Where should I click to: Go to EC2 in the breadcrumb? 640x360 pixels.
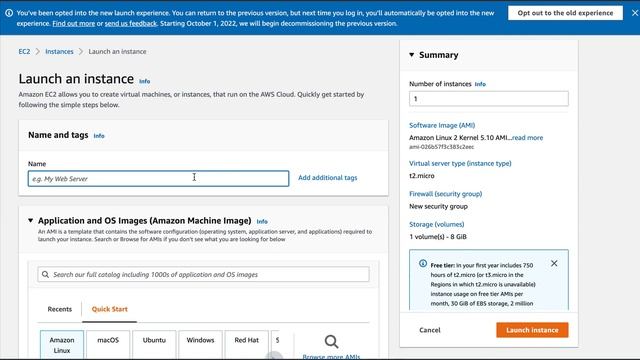tap(24, 51)
